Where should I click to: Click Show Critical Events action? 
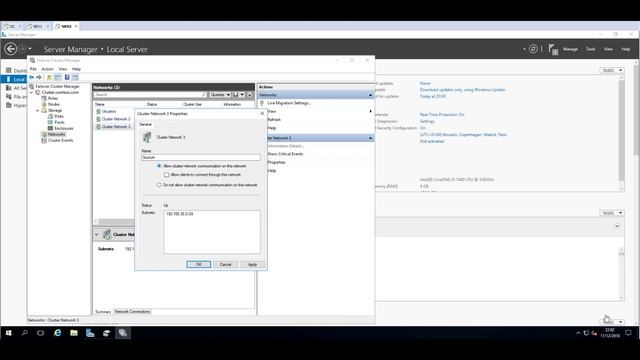pos(285,154)
